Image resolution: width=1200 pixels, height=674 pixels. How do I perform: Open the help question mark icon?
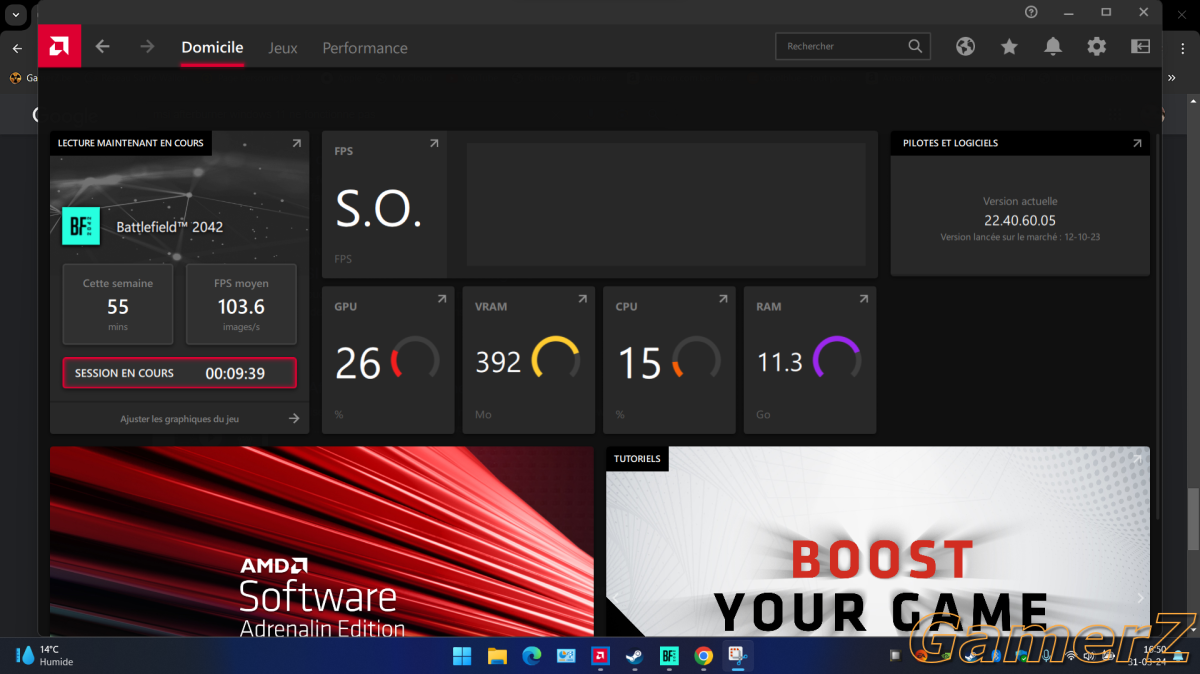1031,12
